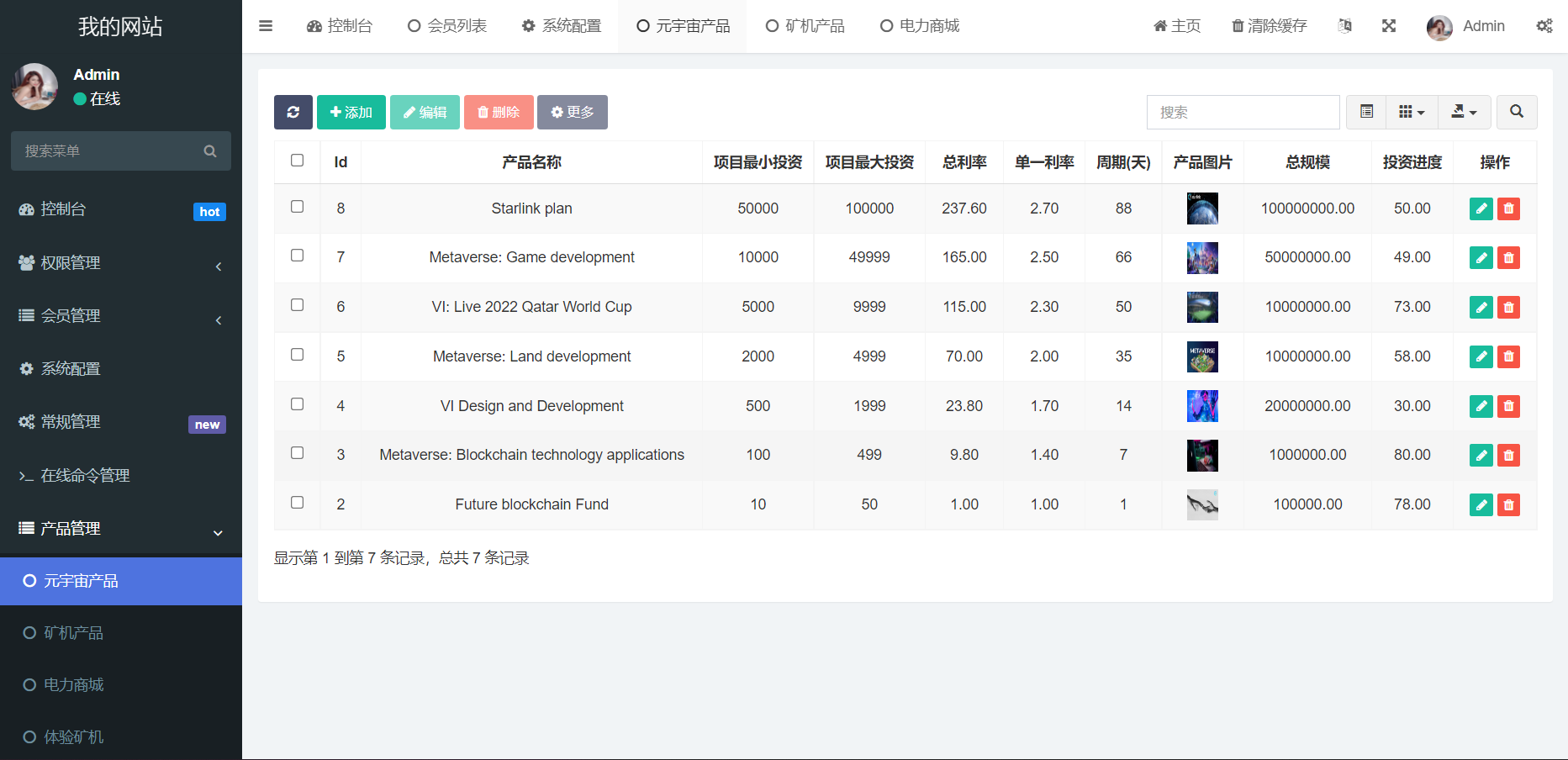Click the table 搜索 input field

[x=1243, y=112]
